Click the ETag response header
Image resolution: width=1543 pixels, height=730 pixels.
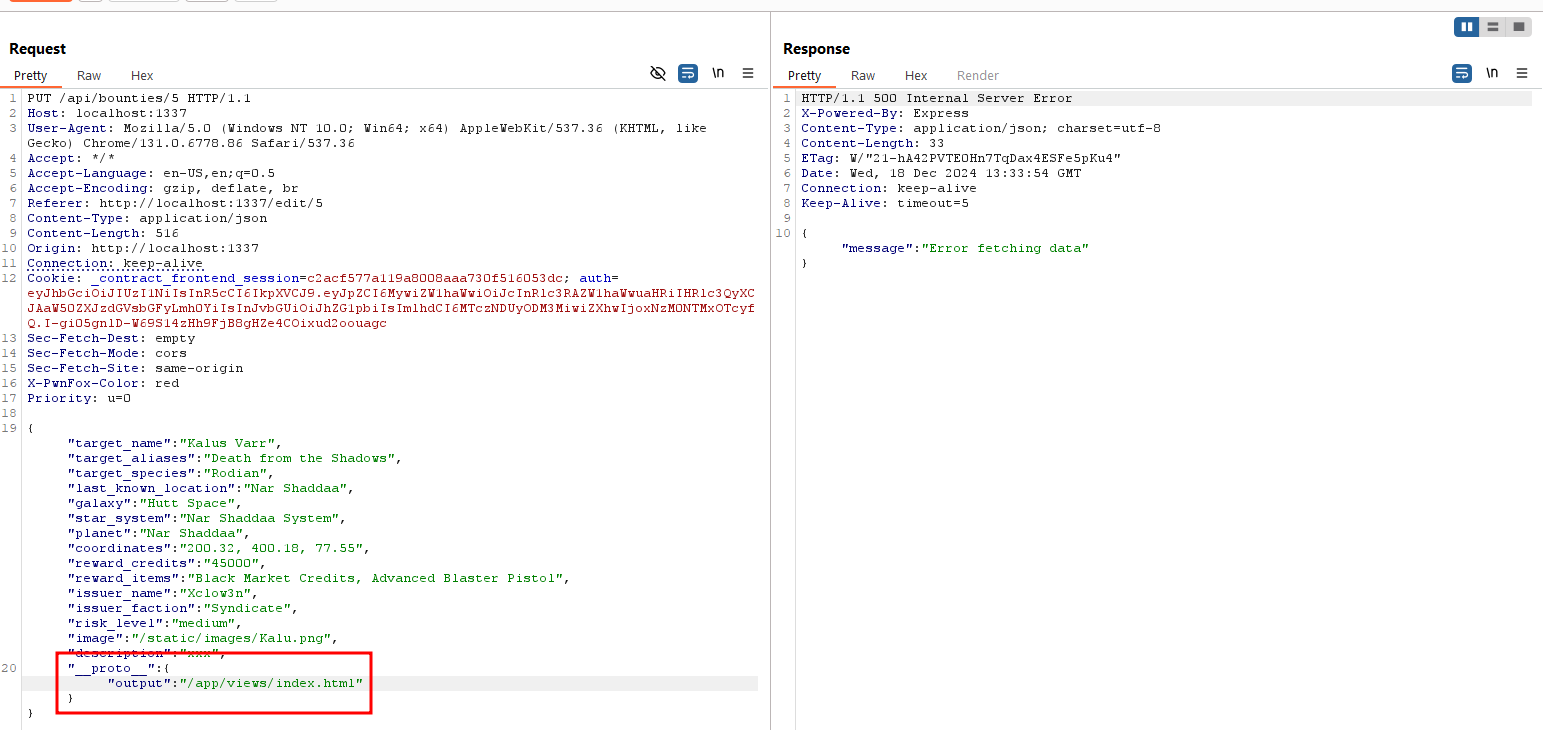(x=961, y=158)
